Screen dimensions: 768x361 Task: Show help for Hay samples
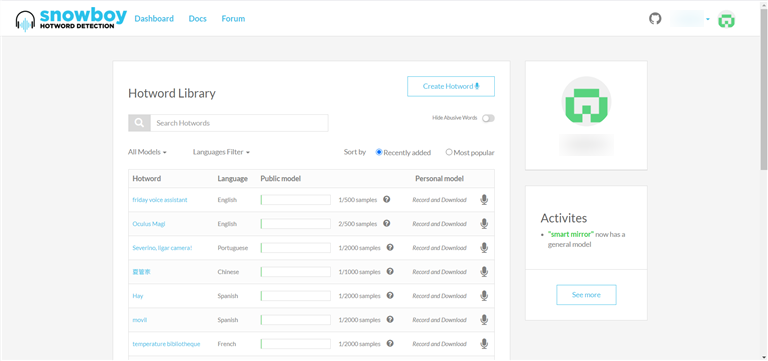click(390, 295)
